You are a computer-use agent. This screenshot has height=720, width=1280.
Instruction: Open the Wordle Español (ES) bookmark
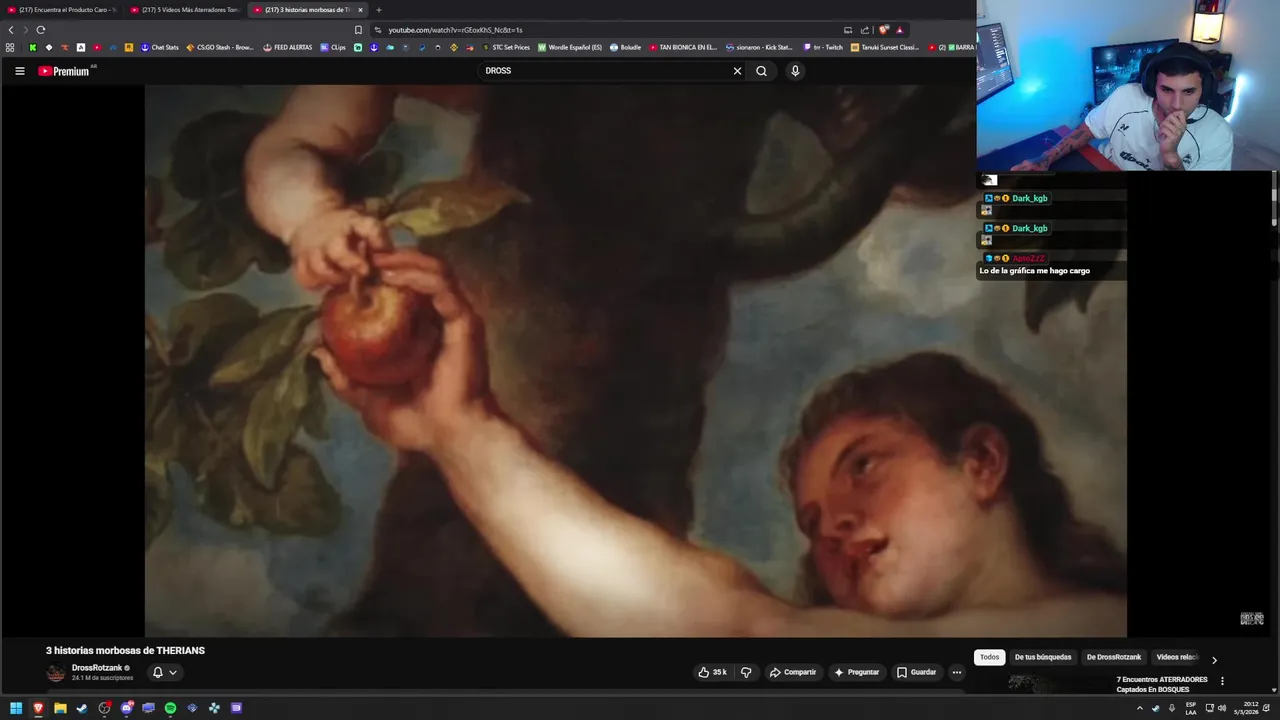(x=570, y=47)
